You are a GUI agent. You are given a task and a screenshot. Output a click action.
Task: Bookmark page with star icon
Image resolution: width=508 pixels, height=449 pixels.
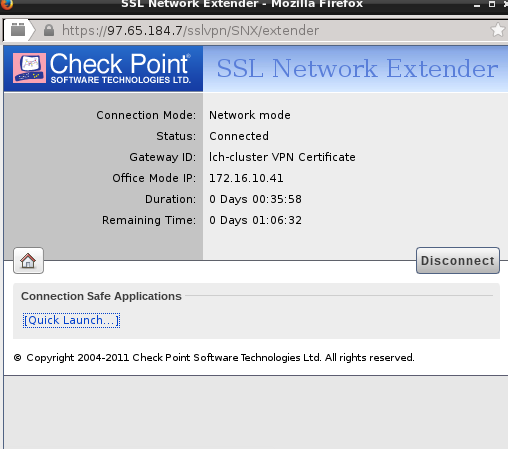(498, 30)
